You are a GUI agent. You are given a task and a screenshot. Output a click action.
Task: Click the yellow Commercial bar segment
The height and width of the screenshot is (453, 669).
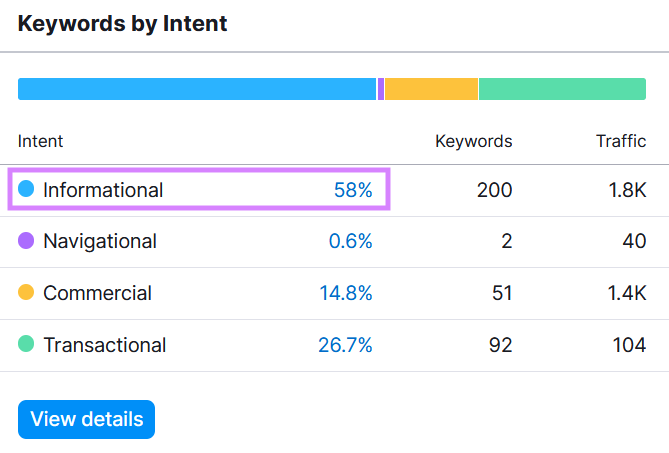[x=431, y=89]
